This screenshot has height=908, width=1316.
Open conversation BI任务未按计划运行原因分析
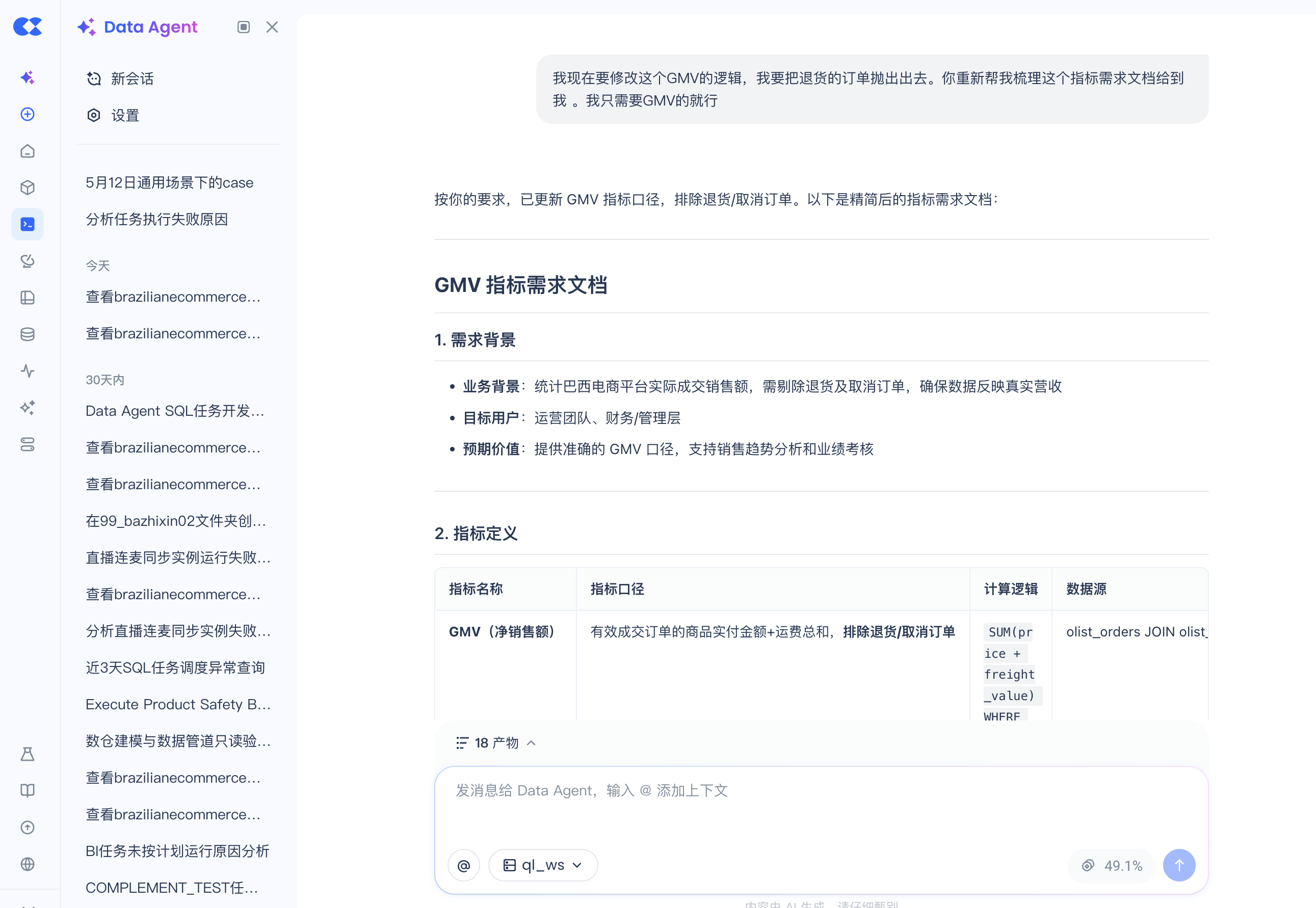(x=177, y=851)
